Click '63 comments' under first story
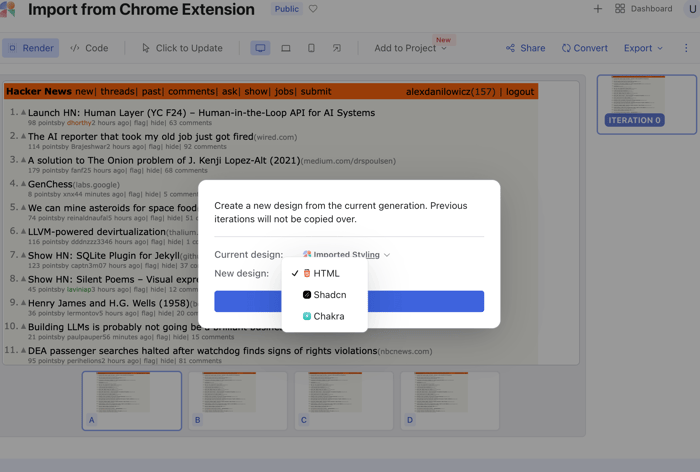The image size is (700, 472). click(x=191, y=123)
